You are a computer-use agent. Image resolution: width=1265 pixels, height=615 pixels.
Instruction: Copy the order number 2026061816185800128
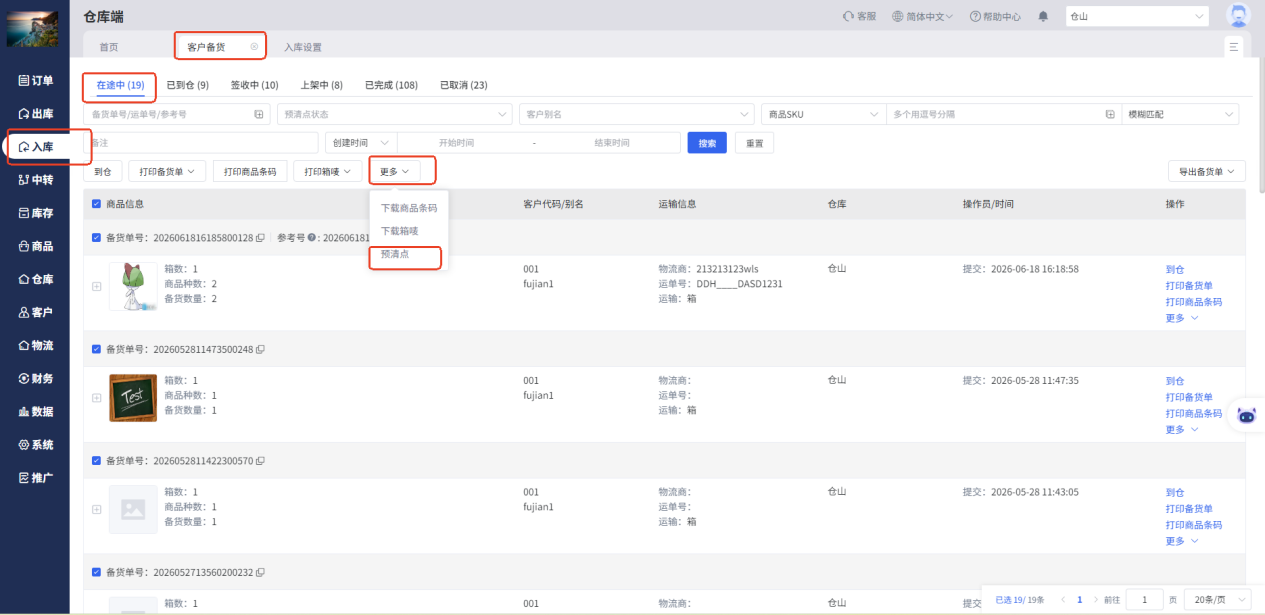(x=260, y=238)
